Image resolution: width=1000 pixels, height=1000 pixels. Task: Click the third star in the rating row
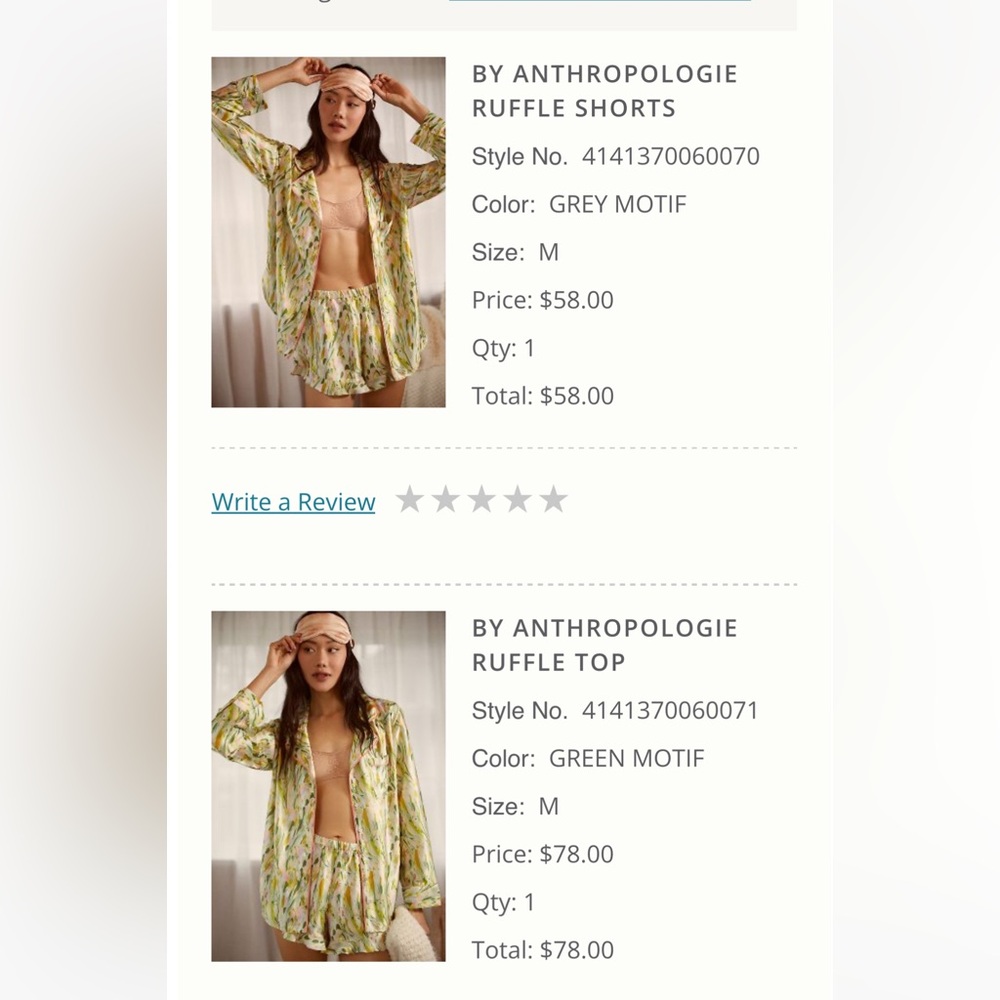pyautogui.click(x=481, y=498)
